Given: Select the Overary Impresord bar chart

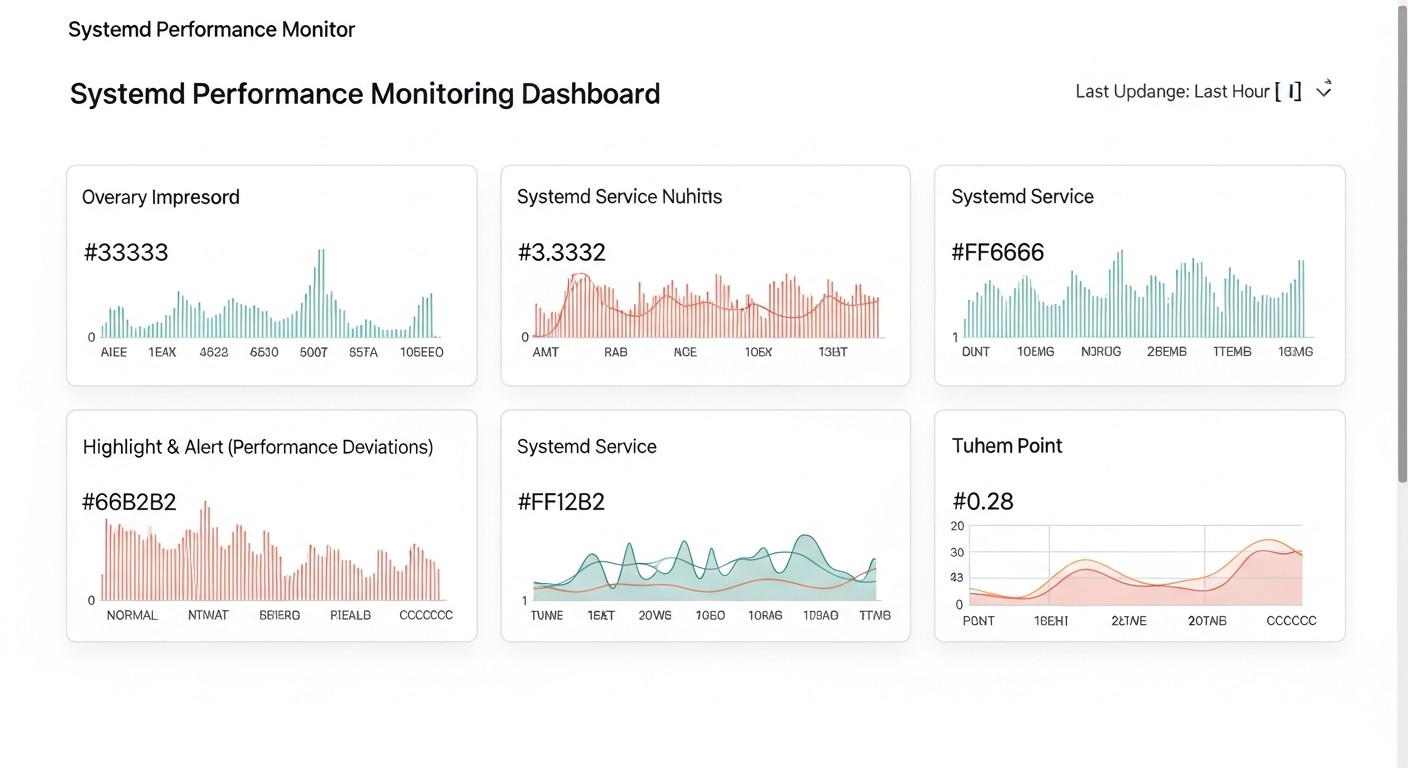Looking at the screenshot, I should (270, 300).
